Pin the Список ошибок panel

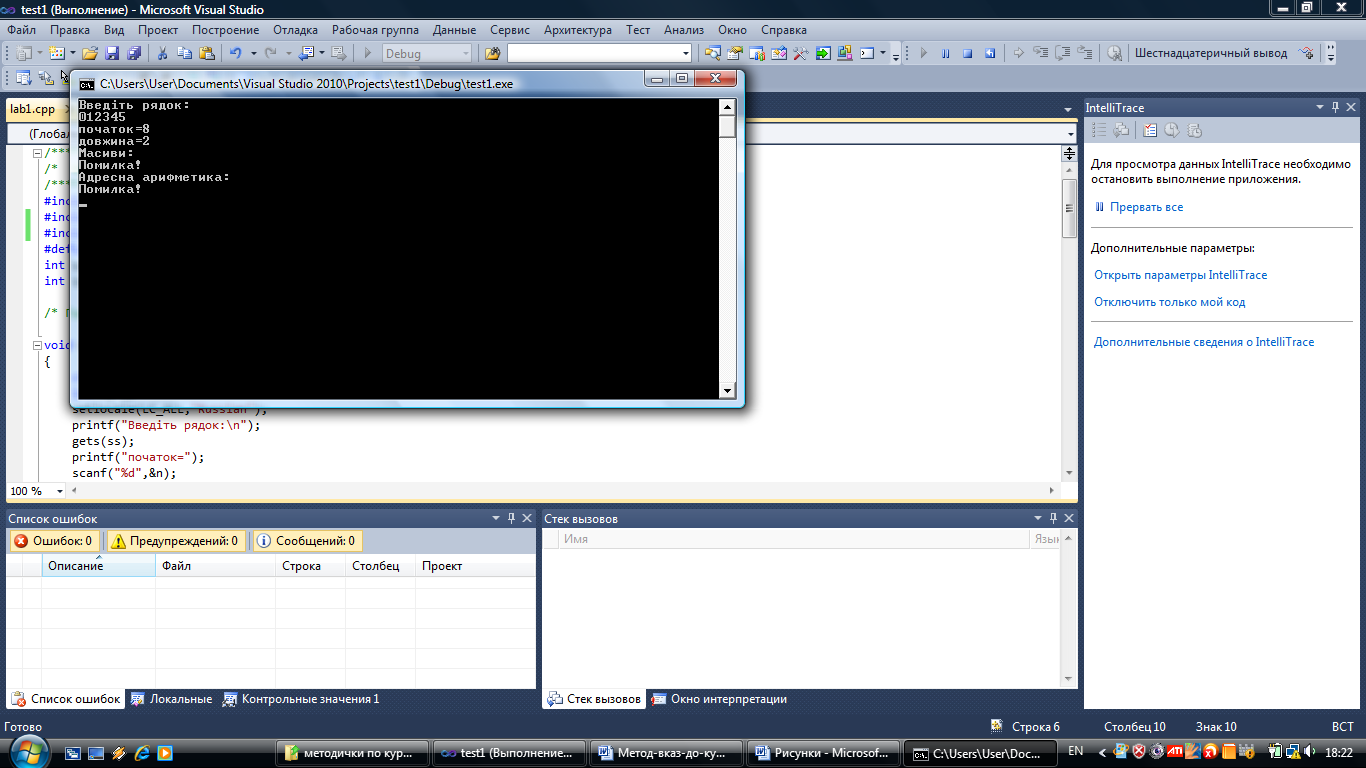(x=511, y=518)
